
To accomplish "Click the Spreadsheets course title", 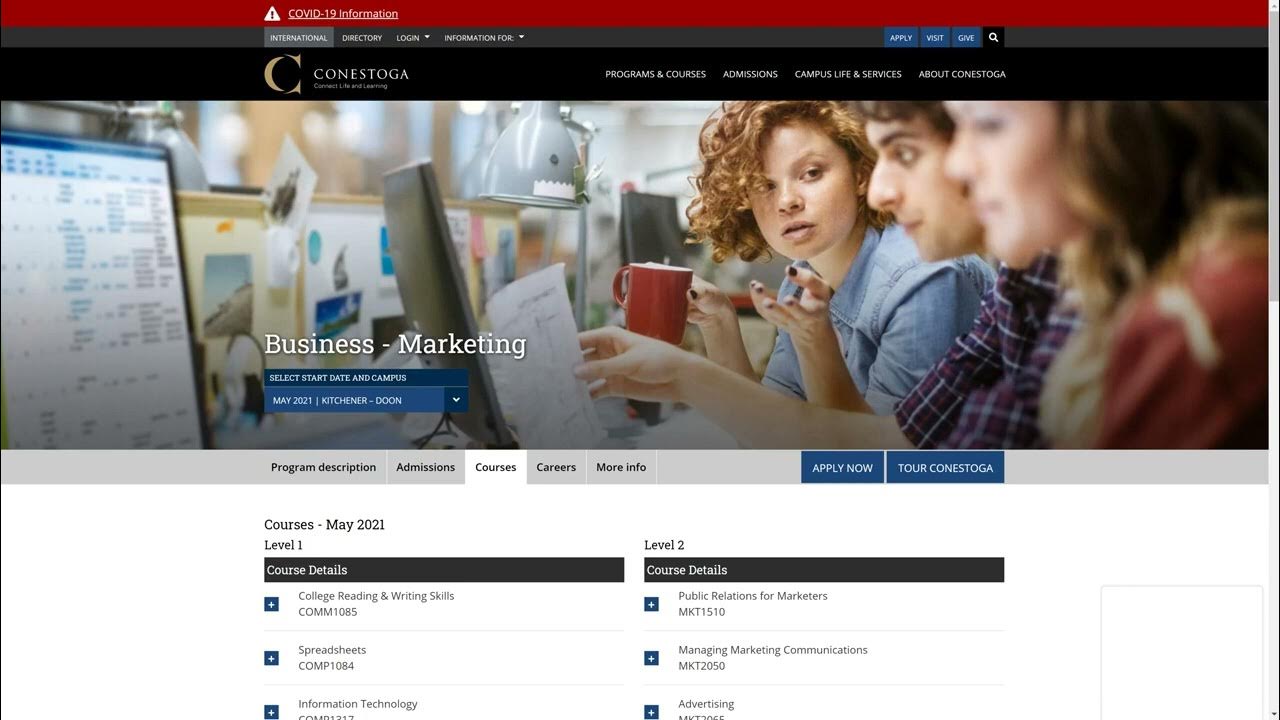I will (x=332, y=650).
